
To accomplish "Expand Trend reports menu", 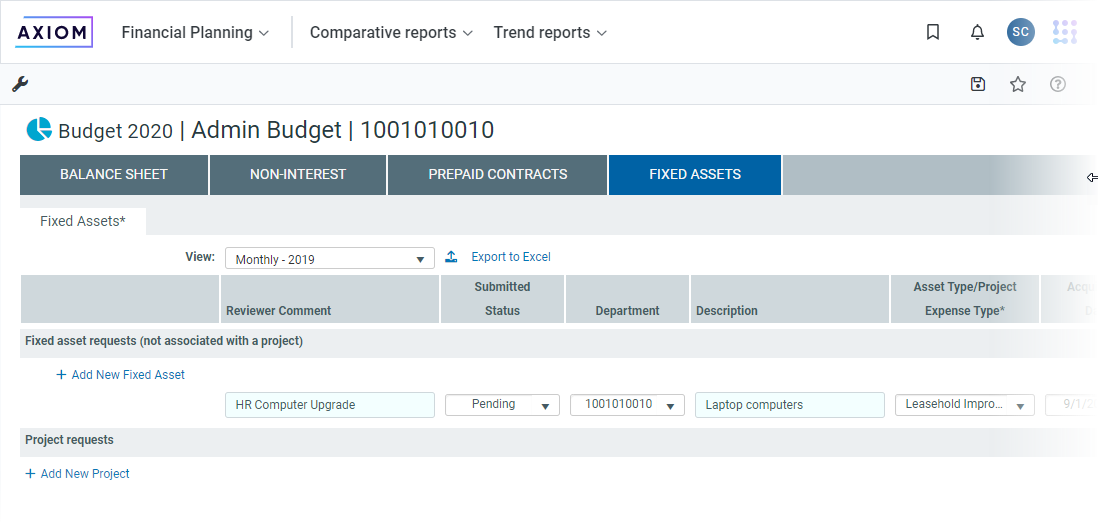I will 550,33.
